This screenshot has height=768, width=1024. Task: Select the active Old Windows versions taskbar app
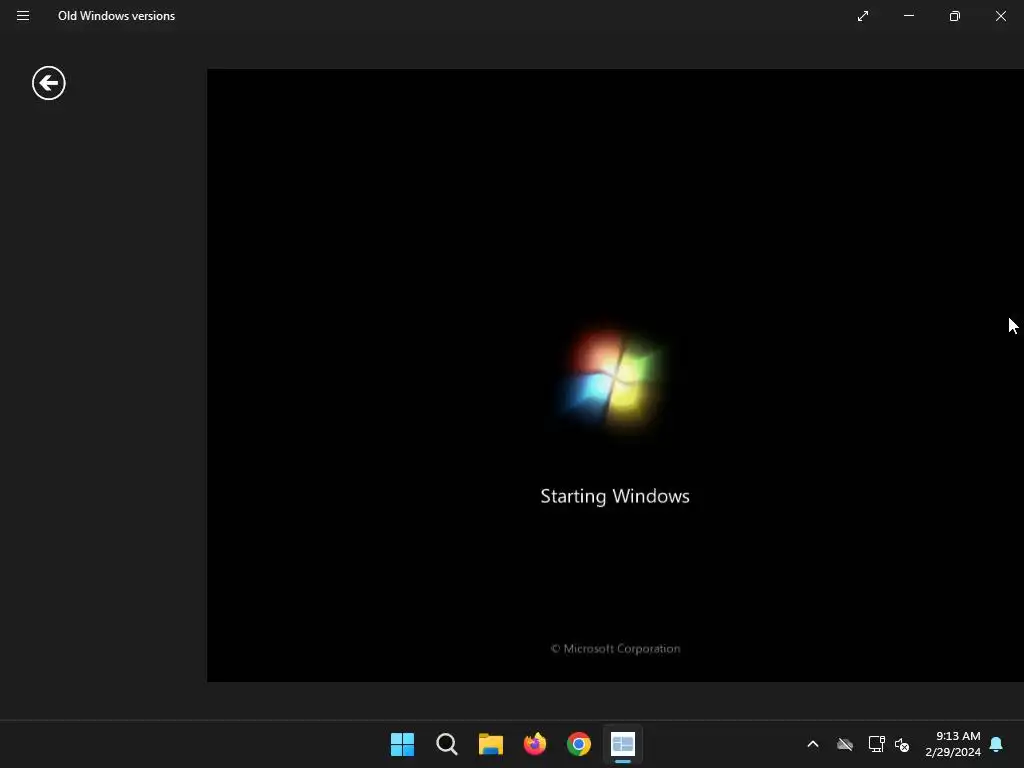click(x=623, y=744)
